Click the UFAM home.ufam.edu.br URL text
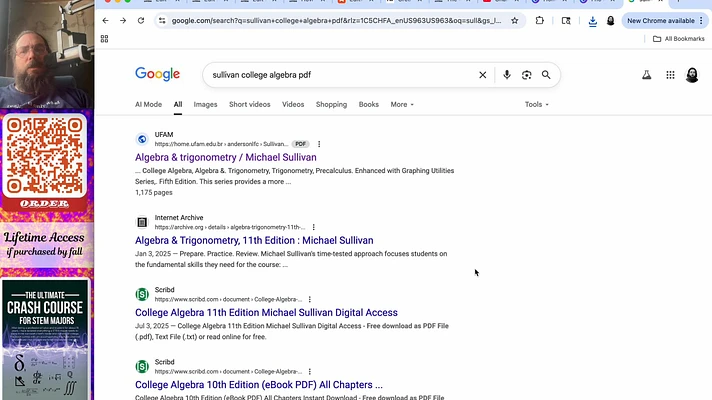712x400 pixels. (222, 144)
